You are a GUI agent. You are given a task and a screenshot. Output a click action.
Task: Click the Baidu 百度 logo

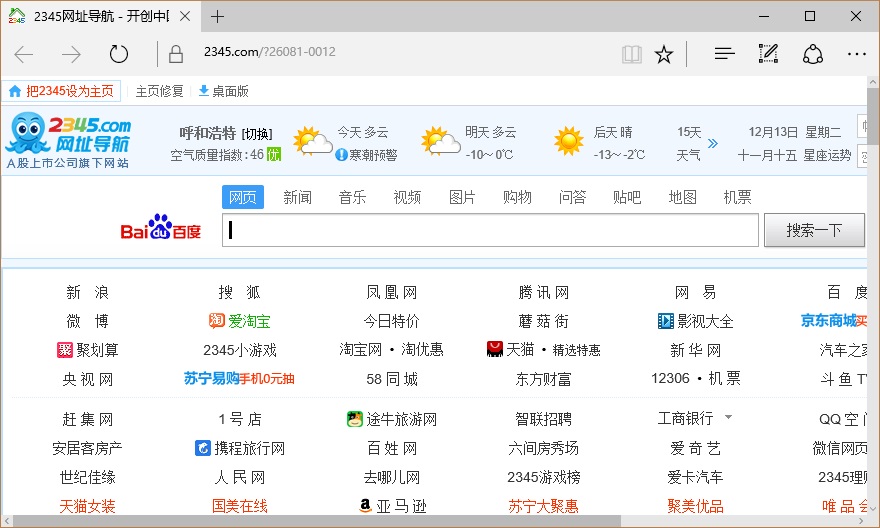161,227
